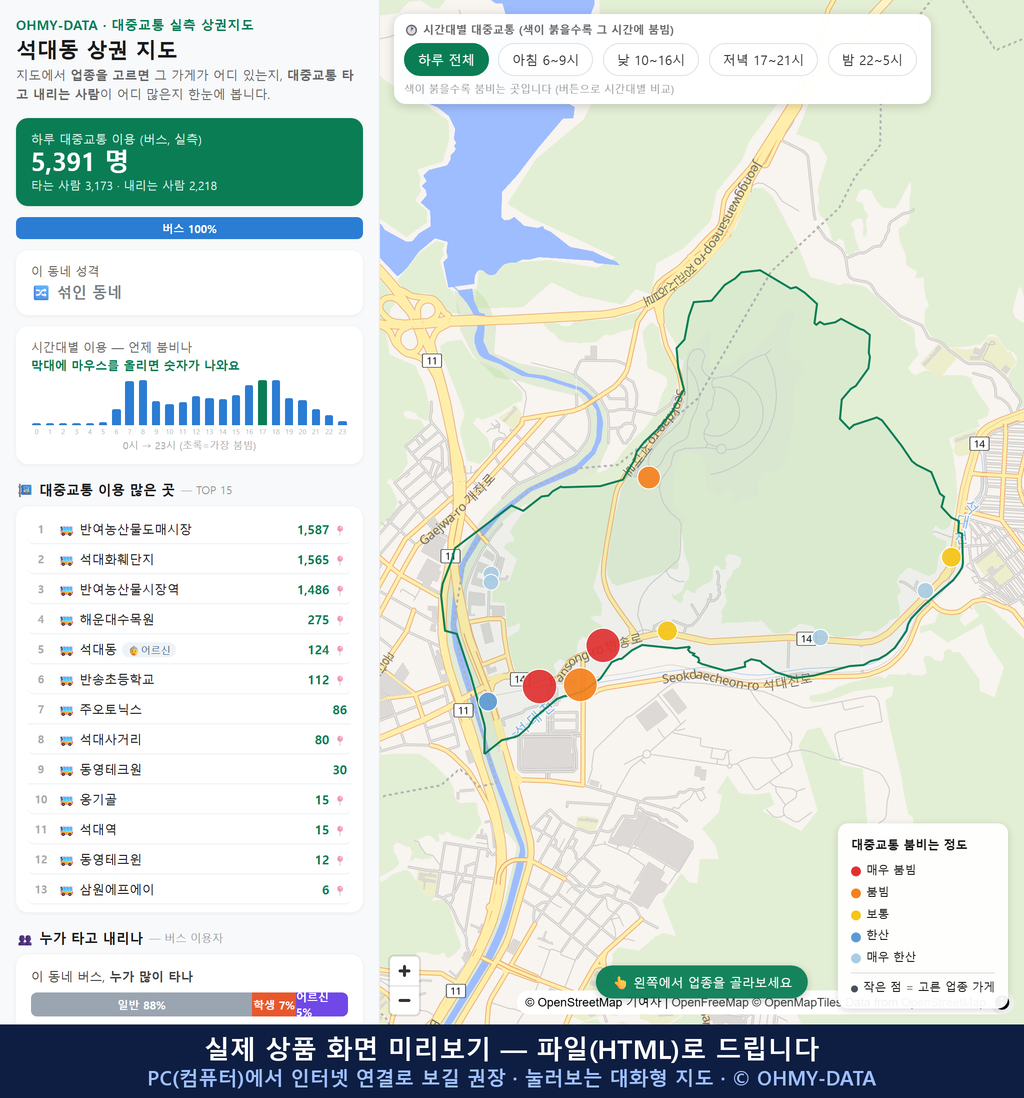Click the 섞인 동네 neighborhood character text
1024x1098 pixels.
pos(90,293)
